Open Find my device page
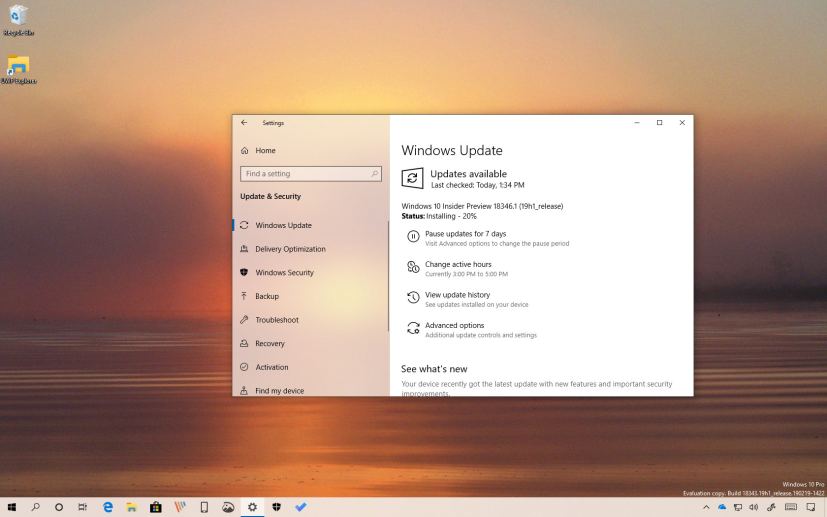 pos(280,391)
